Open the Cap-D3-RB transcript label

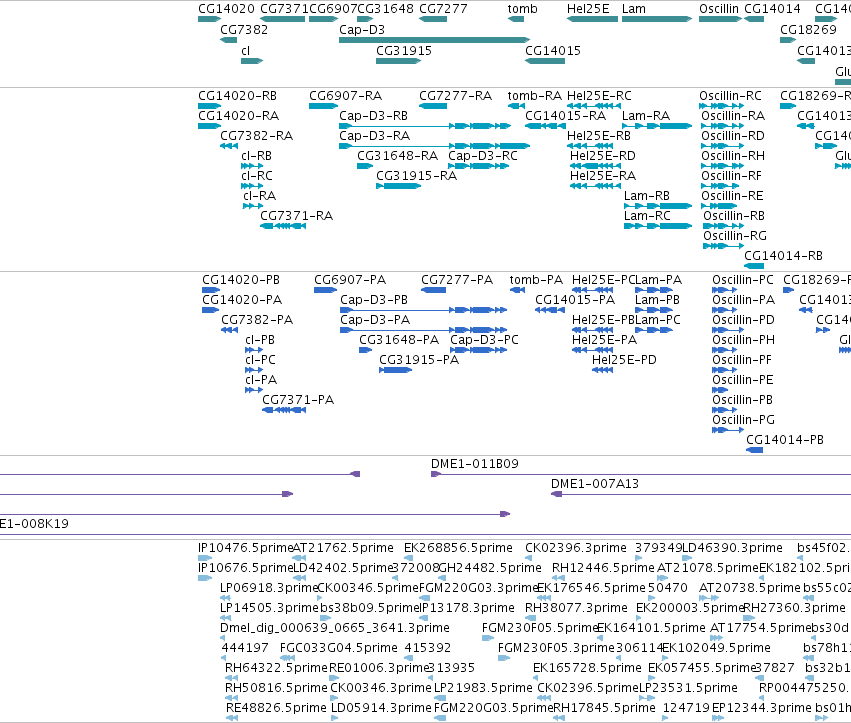click(373, 116)
